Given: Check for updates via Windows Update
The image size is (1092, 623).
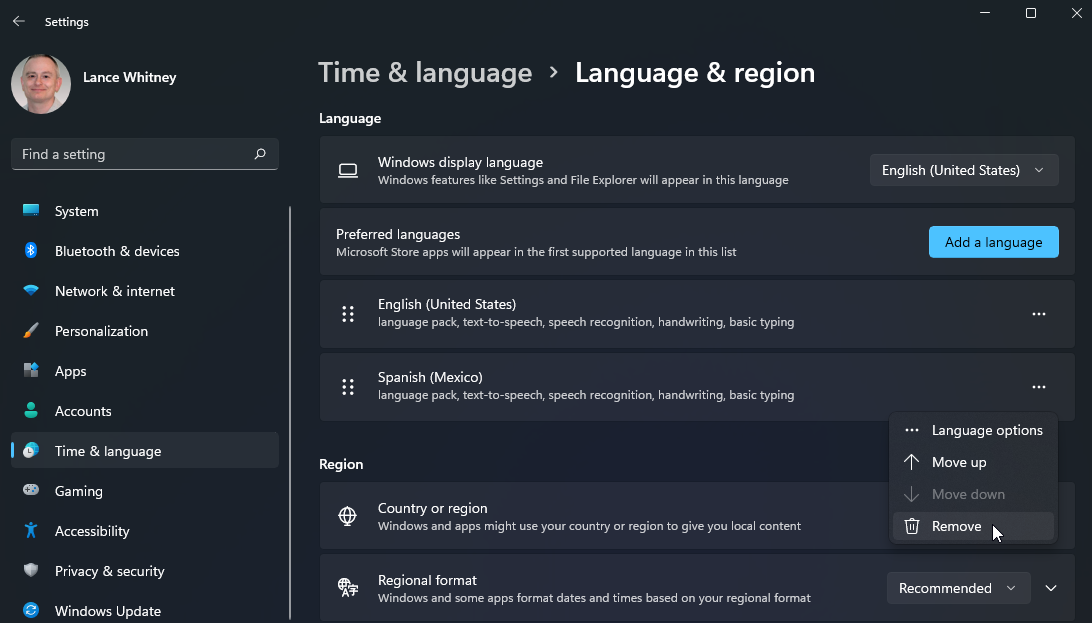Looking at the screenshot, I should coord(105,610).
